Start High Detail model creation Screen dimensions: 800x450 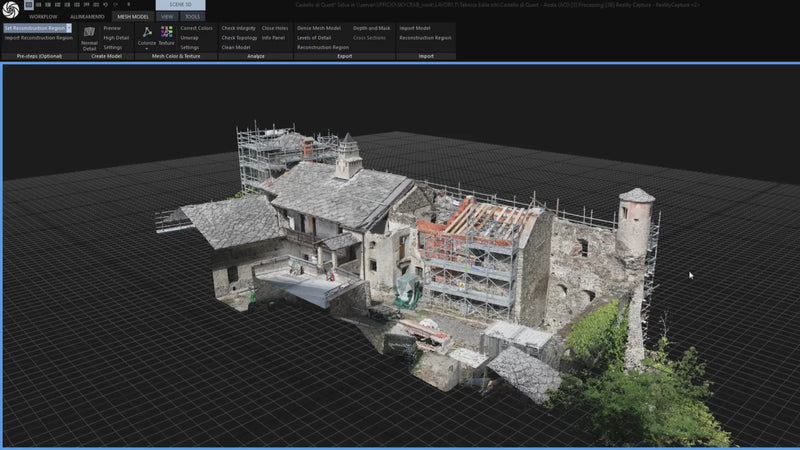(116, 38)
